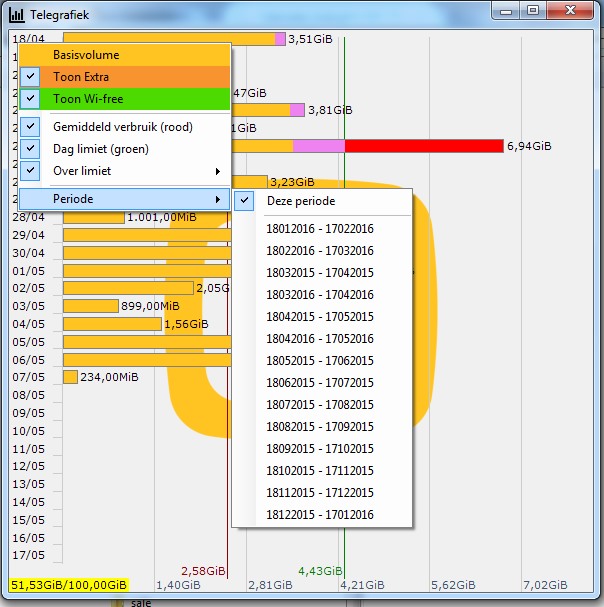Screen dimensions: 604x607
Task: Click the 3,51GiB usage label
Action: [310, 39]
